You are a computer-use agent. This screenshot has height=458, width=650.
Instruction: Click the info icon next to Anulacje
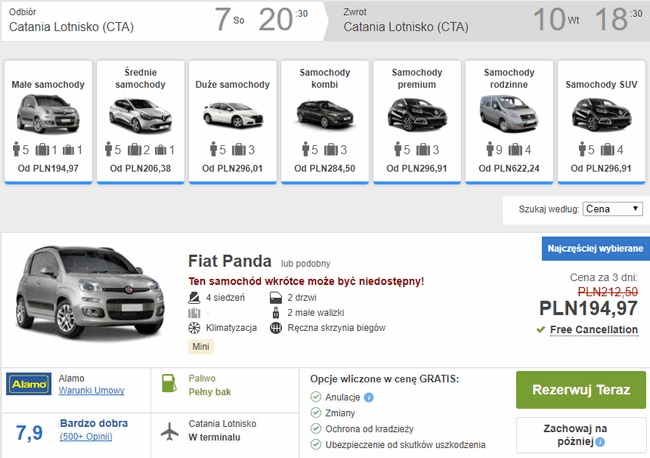tap(369, 397)
